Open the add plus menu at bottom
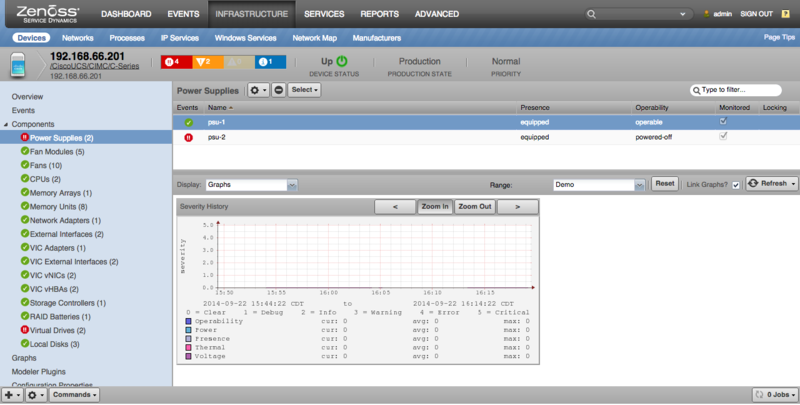 (12, 395)
